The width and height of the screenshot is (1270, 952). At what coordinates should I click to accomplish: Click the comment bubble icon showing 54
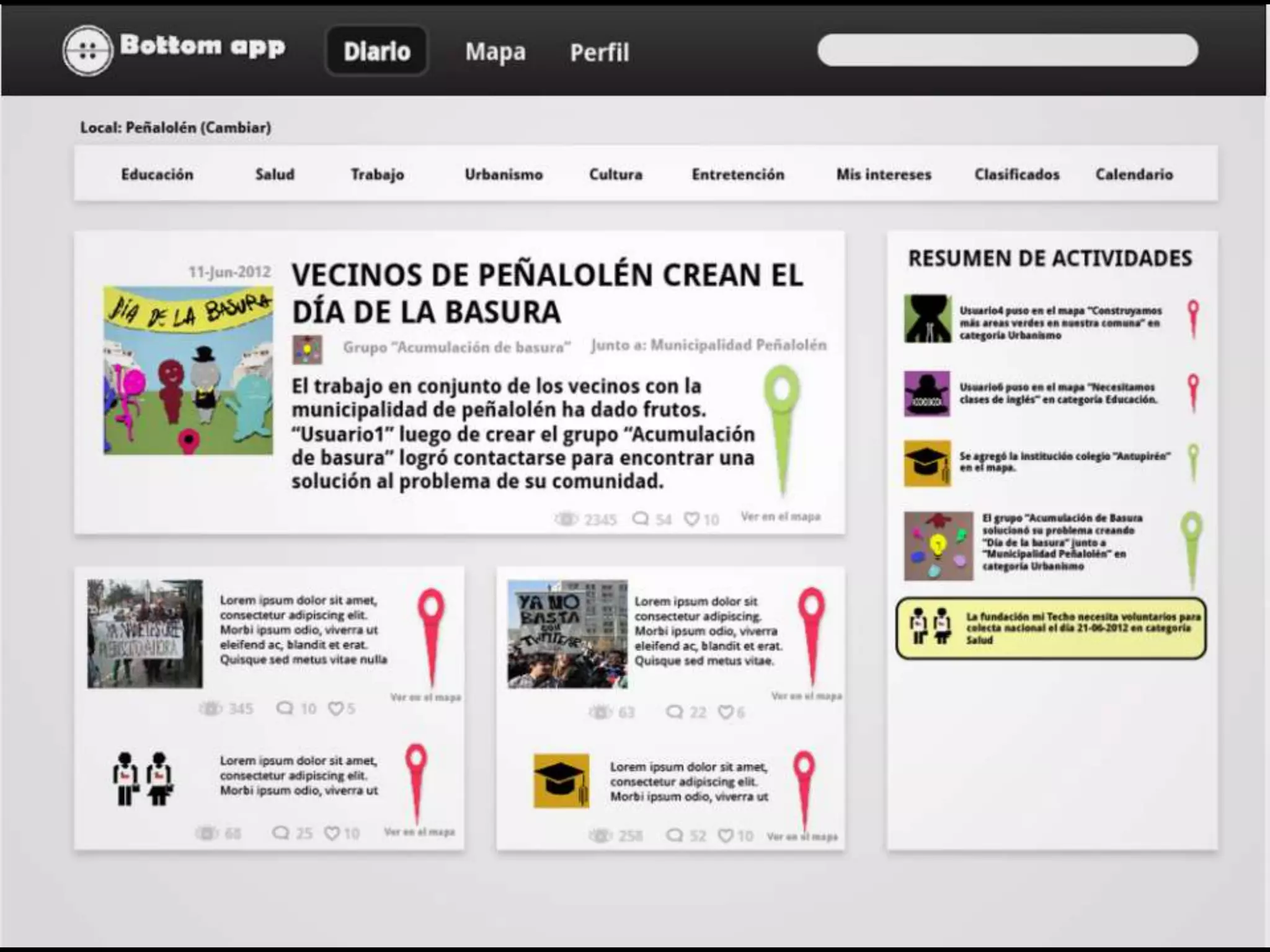(640, 518)
